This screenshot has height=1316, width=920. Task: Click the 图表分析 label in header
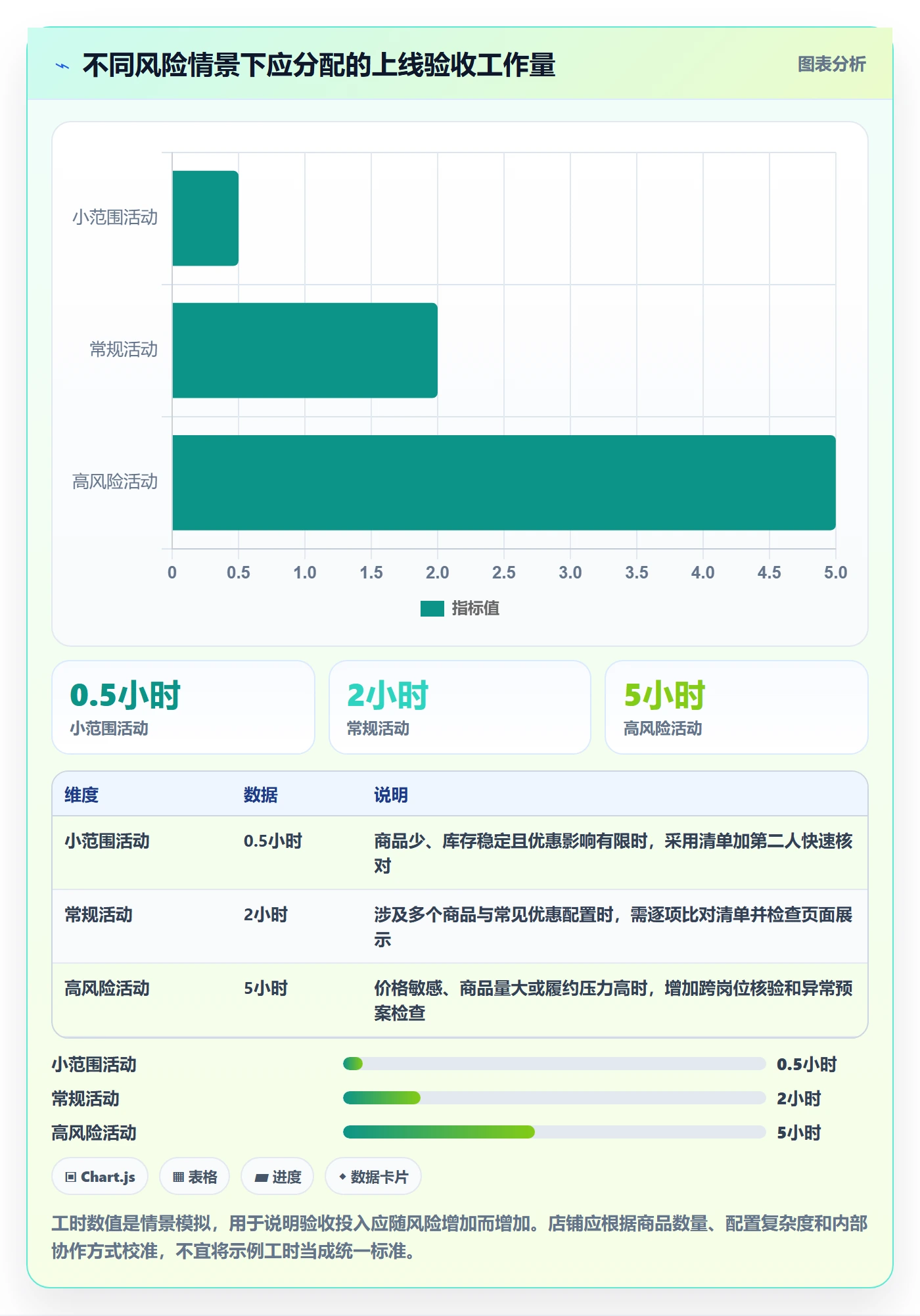[x=831, y=64]
